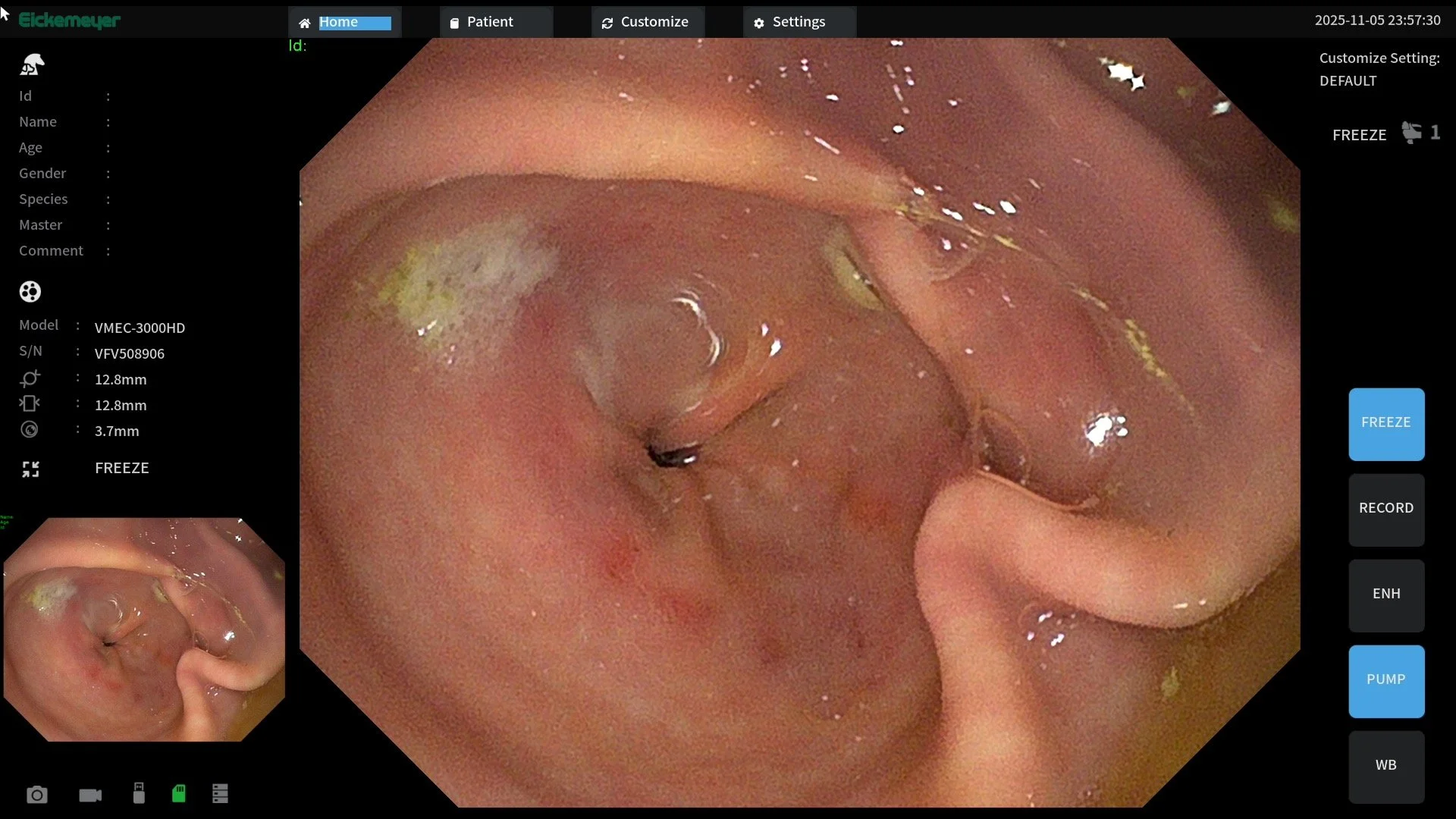Image resolution: width=1456 pixels, height=819 pixels.
Task: Click the frozen endoscopy thumbnail preview
Action: coord(144,629)
